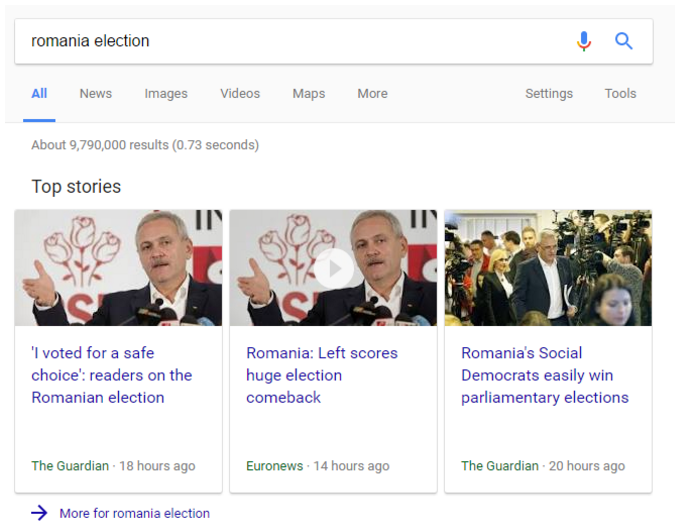Viewport: 675px width, 524px height.
Task: Click the microphone voice search icon
Action: coord(584,41)
